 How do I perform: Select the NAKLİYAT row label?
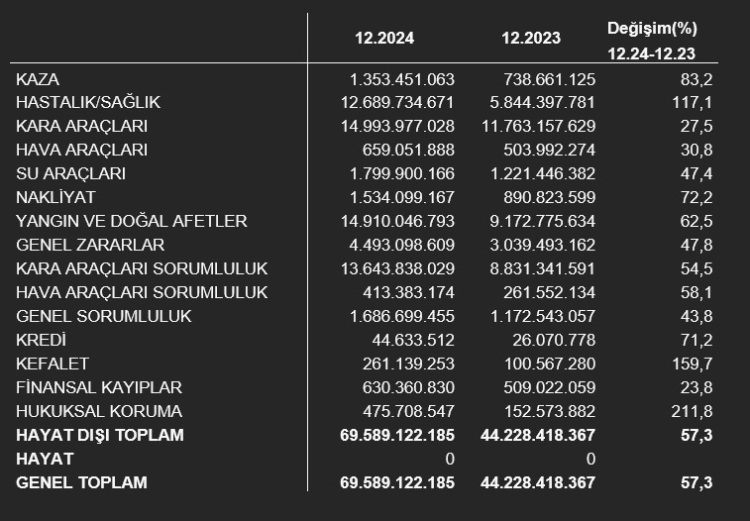tap(55, 198)
